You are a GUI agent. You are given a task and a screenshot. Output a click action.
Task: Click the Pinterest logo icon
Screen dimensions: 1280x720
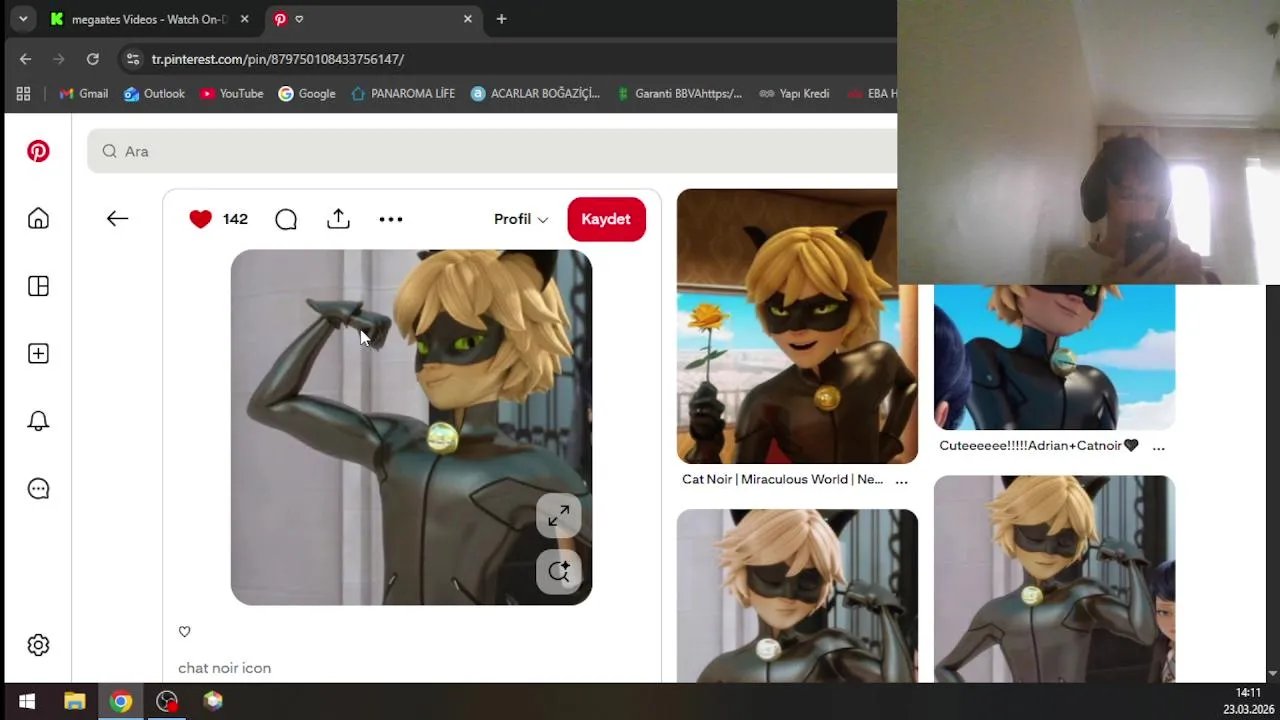pos(38,151)
